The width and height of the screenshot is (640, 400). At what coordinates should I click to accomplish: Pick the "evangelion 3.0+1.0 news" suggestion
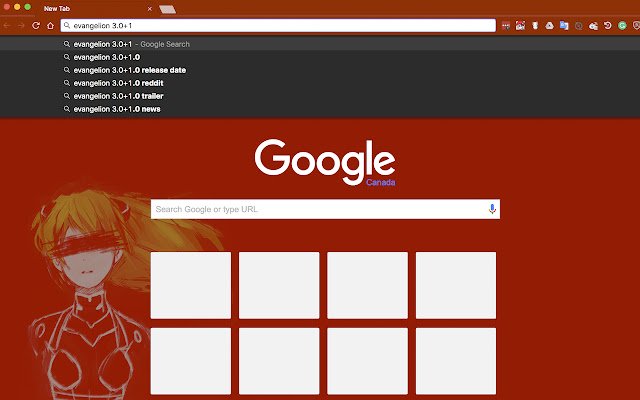click(320, 109)
